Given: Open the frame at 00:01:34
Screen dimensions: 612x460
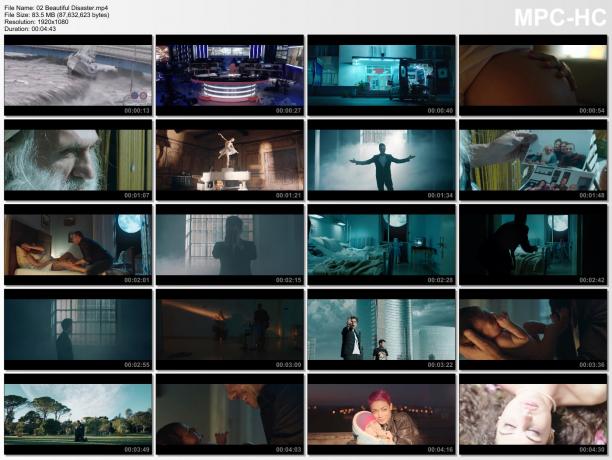Looking at the screenshot, I should (x=381, y=160).
